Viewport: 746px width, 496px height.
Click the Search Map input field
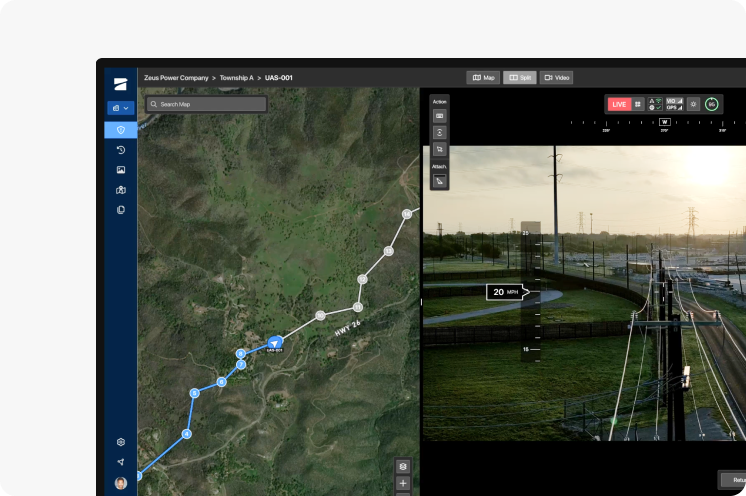[206, 104]
